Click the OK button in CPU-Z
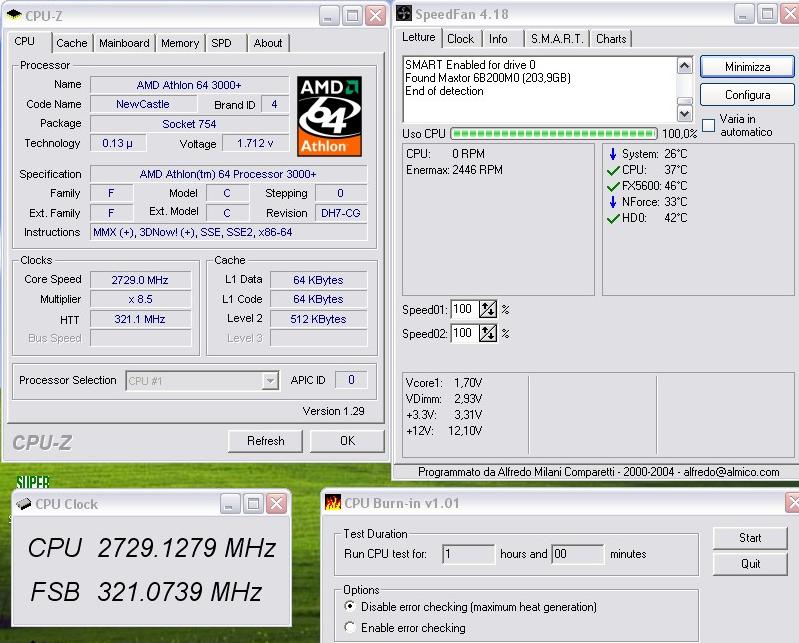 tap(347, 441)
